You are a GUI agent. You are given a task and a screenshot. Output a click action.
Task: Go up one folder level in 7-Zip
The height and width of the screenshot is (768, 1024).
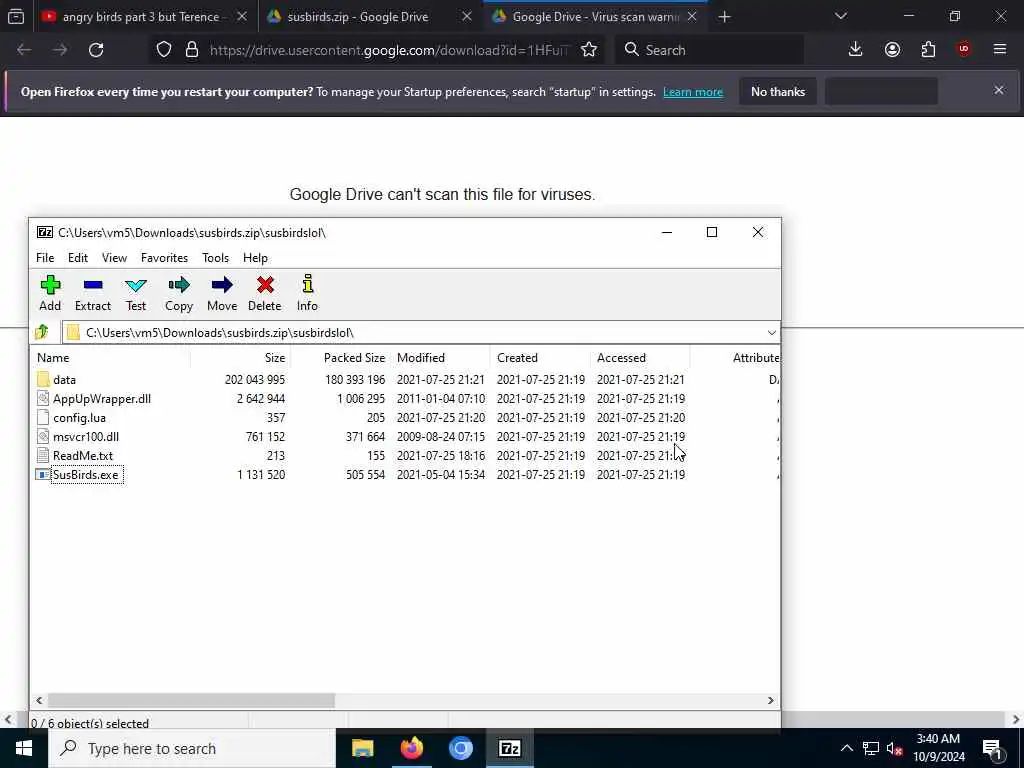[x=42, y=332]
